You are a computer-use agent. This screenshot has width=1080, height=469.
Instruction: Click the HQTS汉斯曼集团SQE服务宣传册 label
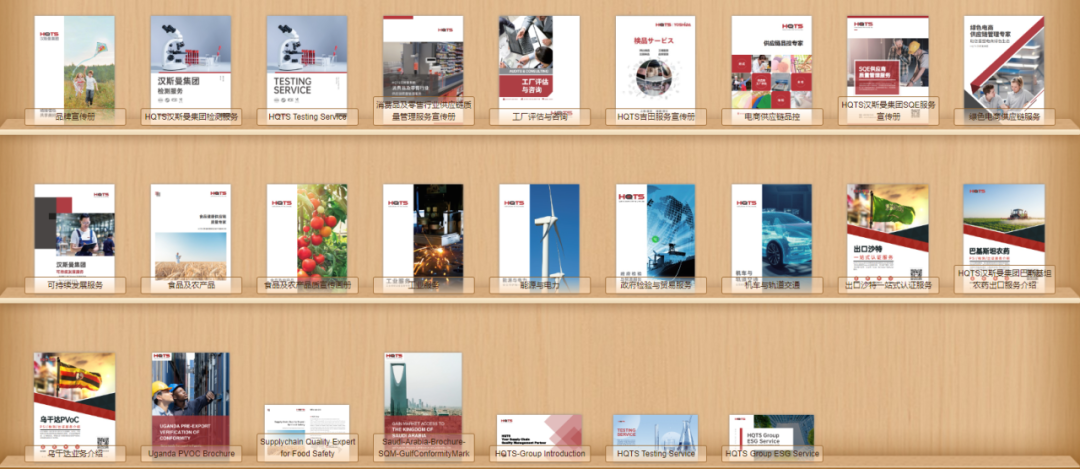pos(889,111)
